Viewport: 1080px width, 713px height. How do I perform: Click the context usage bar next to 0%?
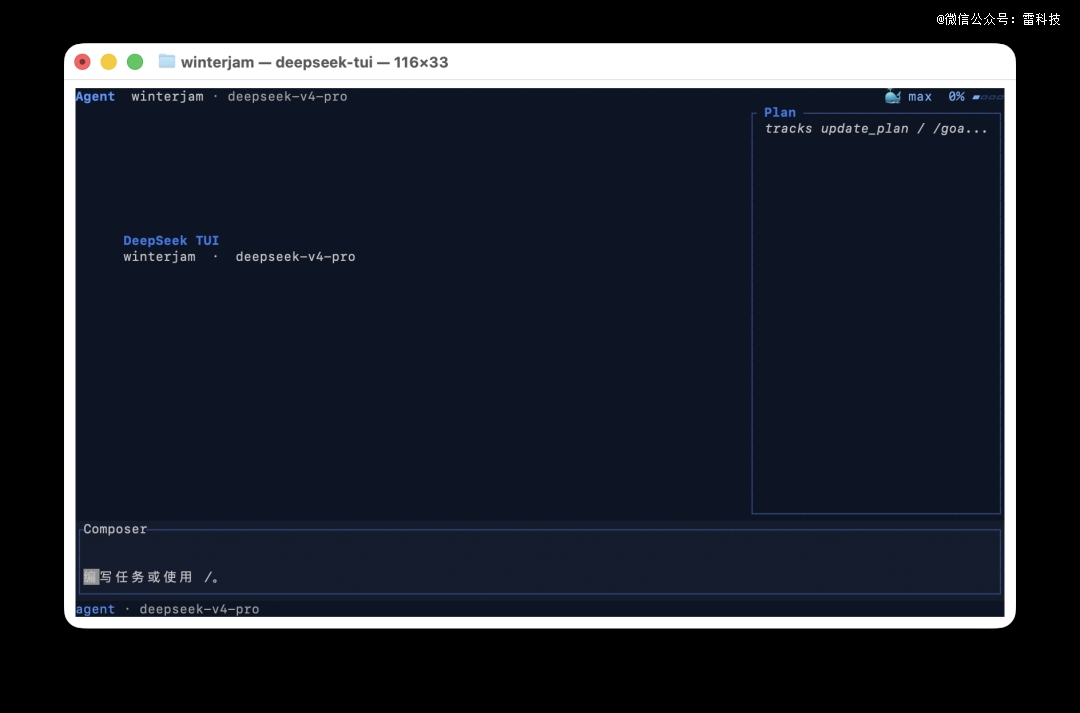pyautogui.click(x=988, y=97)
